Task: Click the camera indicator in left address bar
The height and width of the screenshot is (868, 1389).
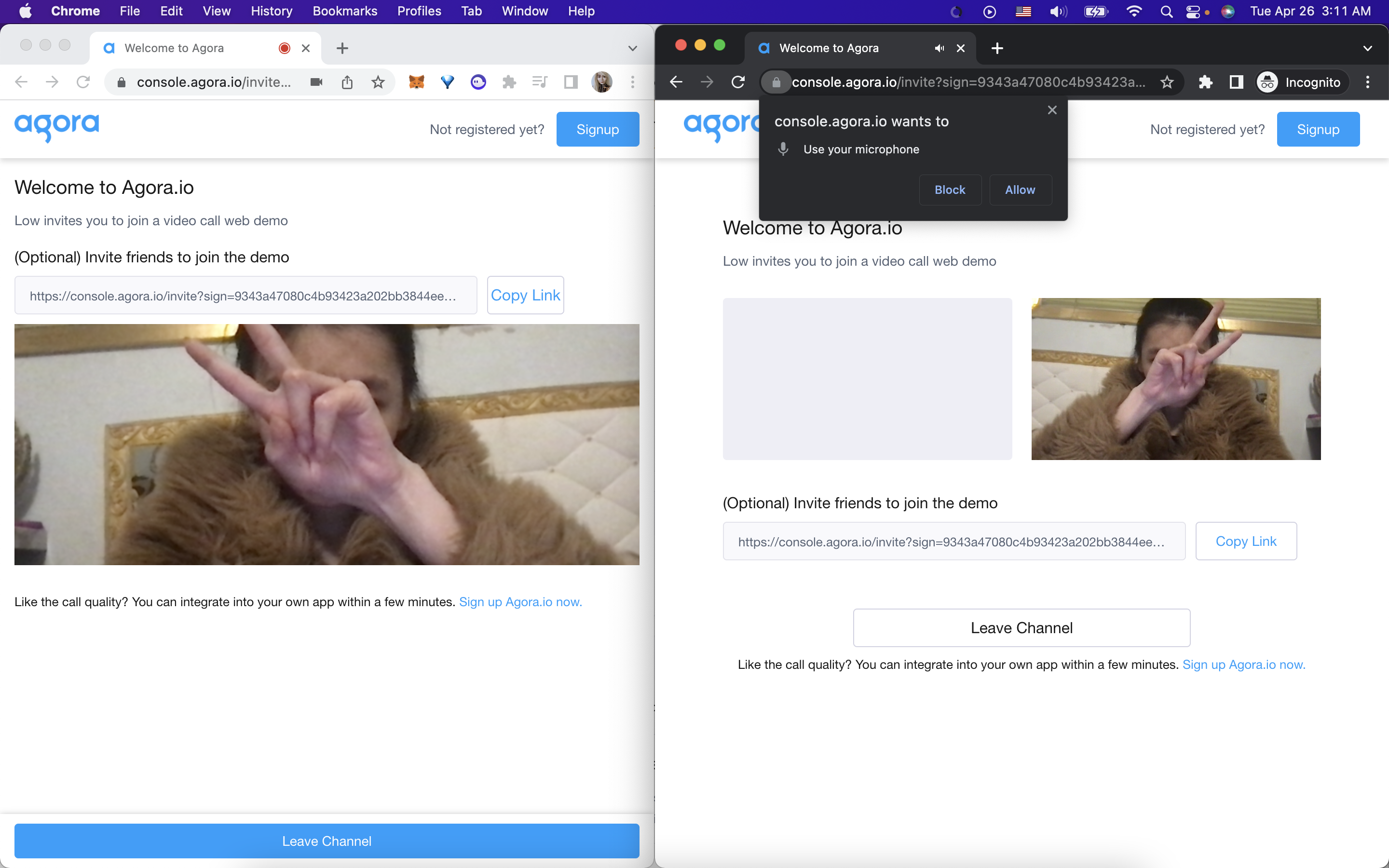Action: click(x=316, y=82)
